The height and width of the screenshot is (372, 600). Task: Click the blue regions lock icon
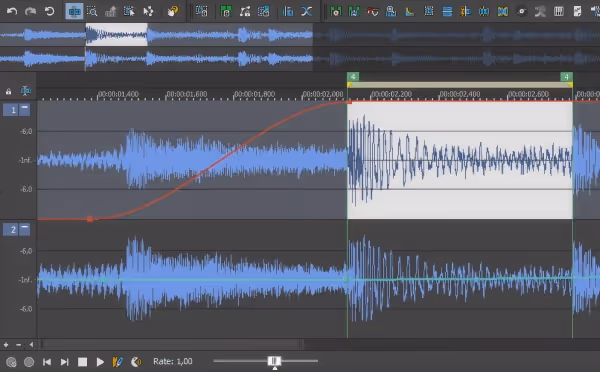click(x=264, y=11)
